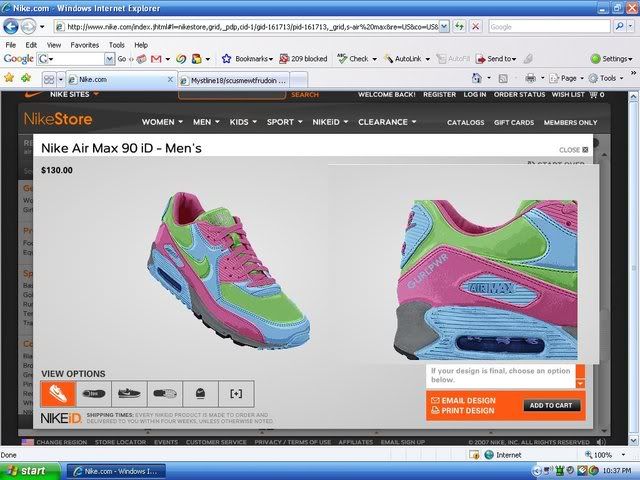Click the Catalogs link
640x480 pixels.
465,122
